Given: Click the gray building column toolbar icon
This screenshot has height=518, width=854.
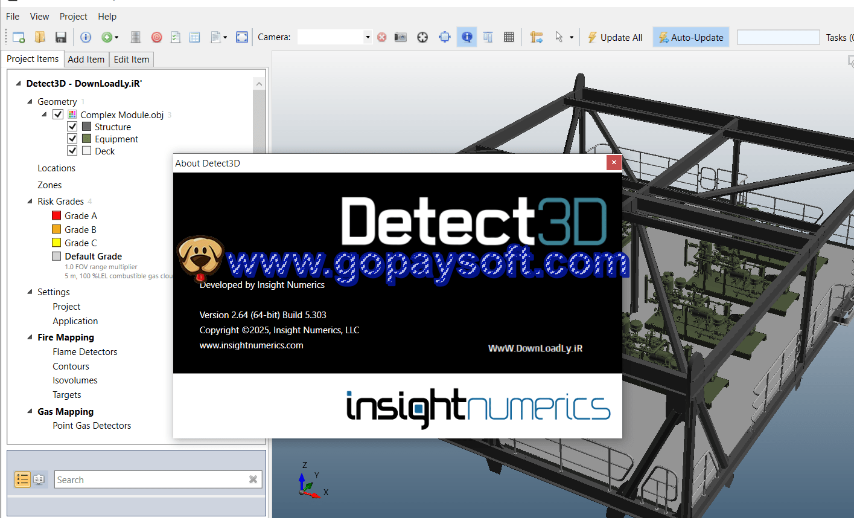Looking at the screenshot, I should [136, 37].
